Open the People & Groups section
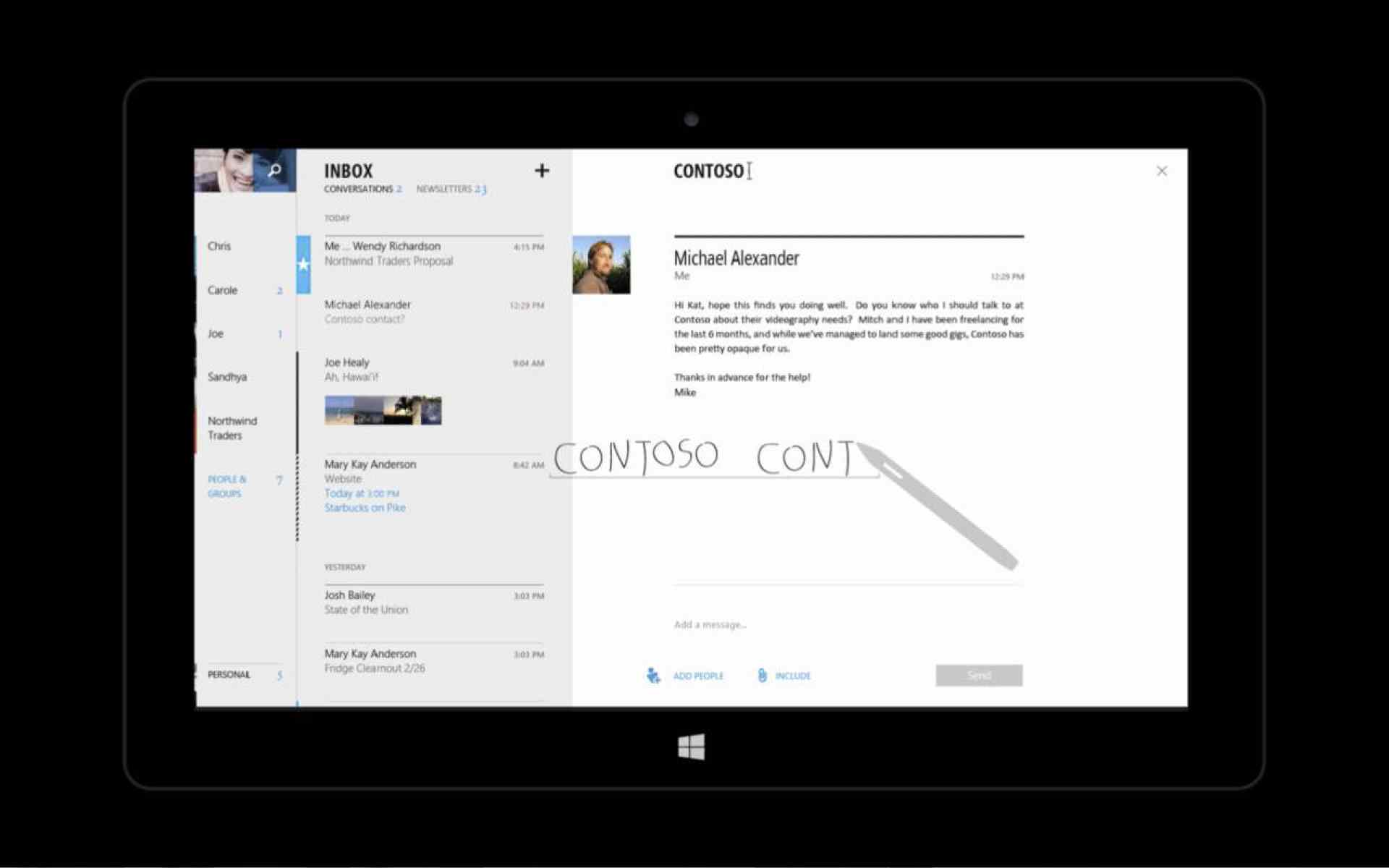 227,485
